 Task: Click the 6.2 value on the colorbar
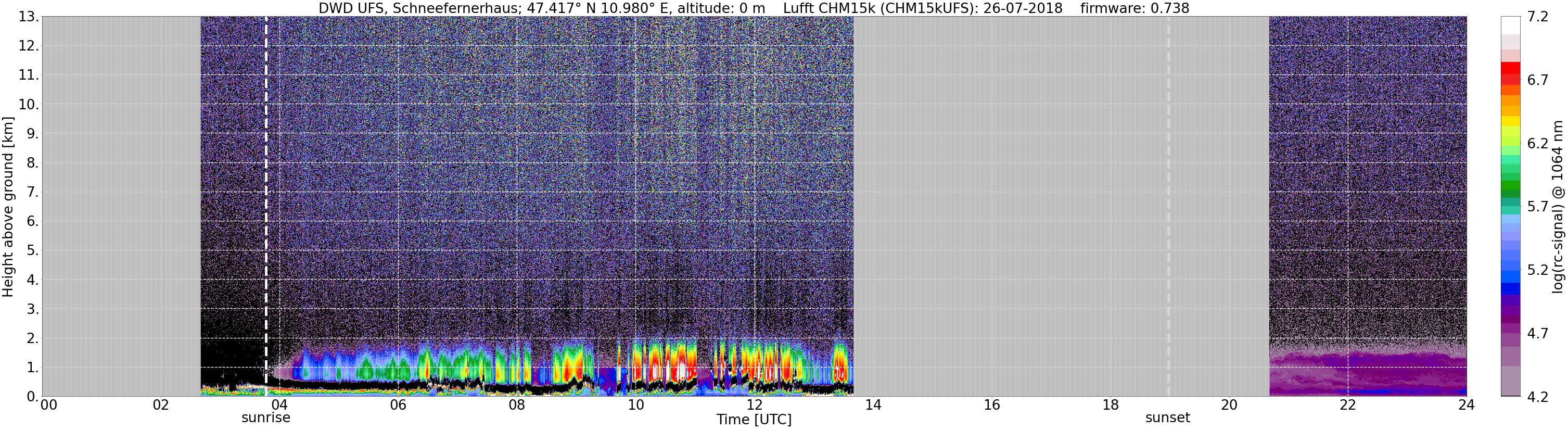1538,143
